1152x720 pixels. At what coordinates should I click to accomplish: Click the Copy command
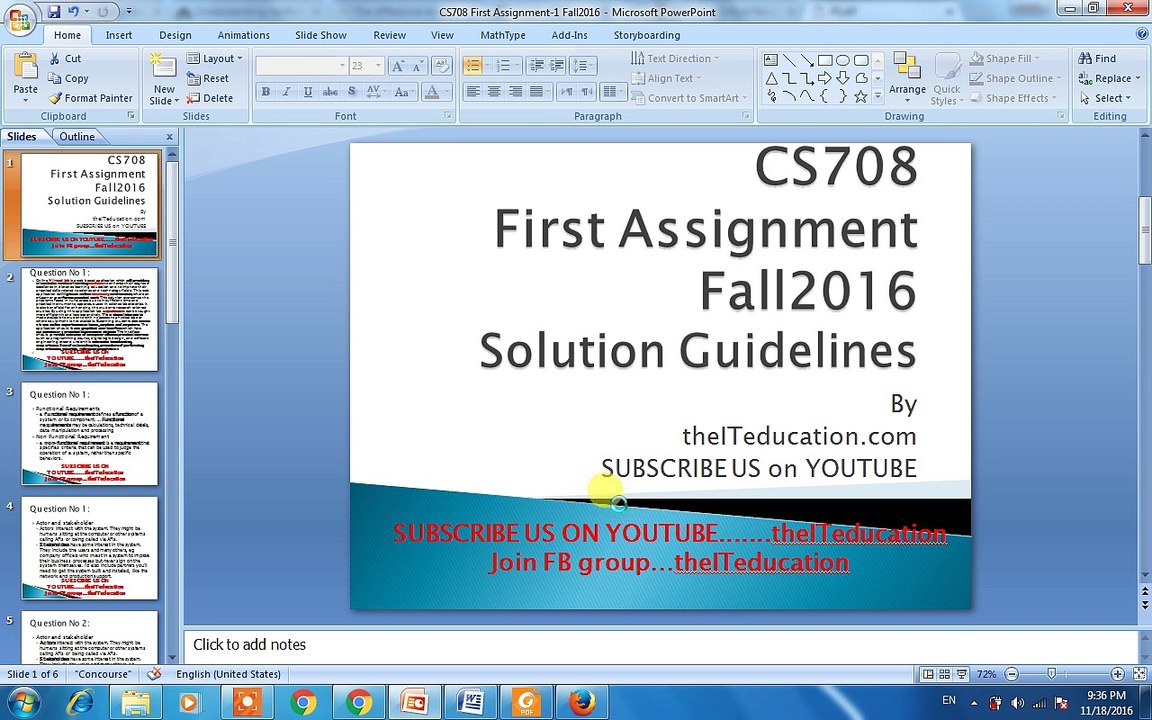coord(68,78)
